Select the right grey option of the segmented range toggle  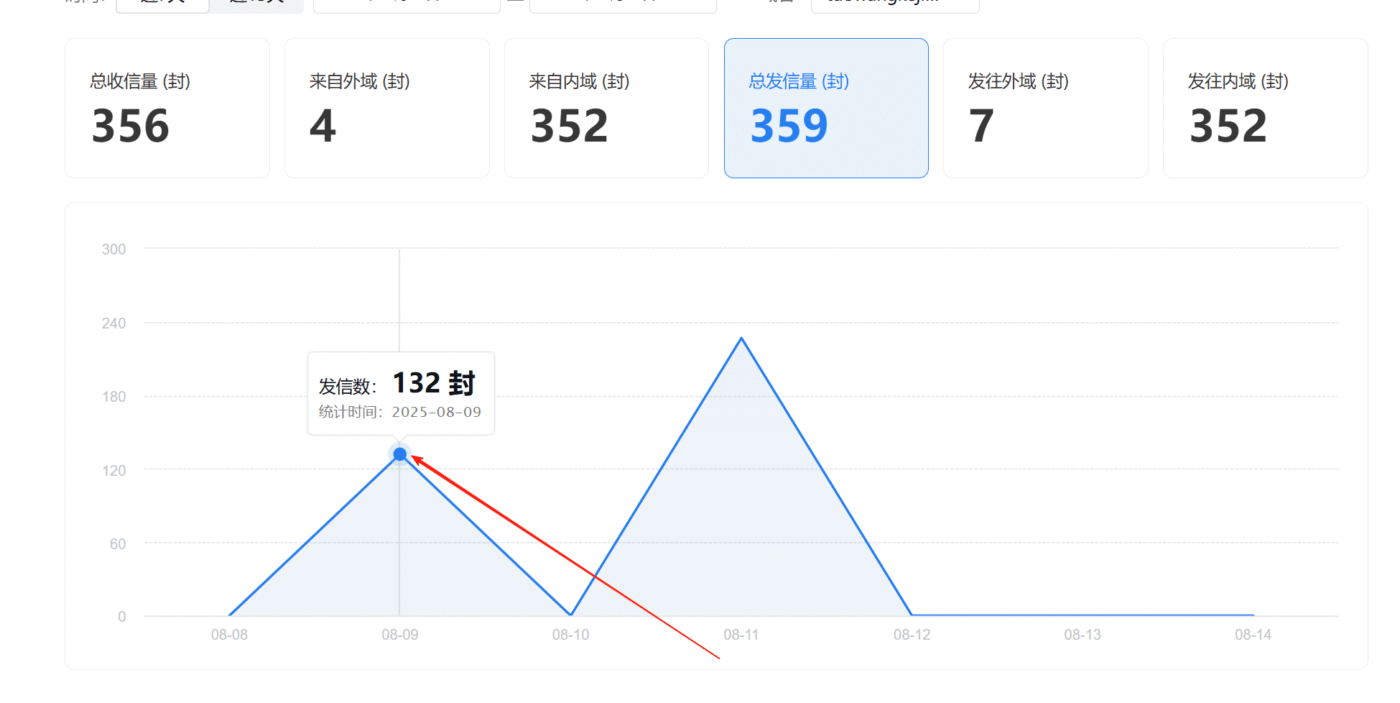(x=256, y=4)
